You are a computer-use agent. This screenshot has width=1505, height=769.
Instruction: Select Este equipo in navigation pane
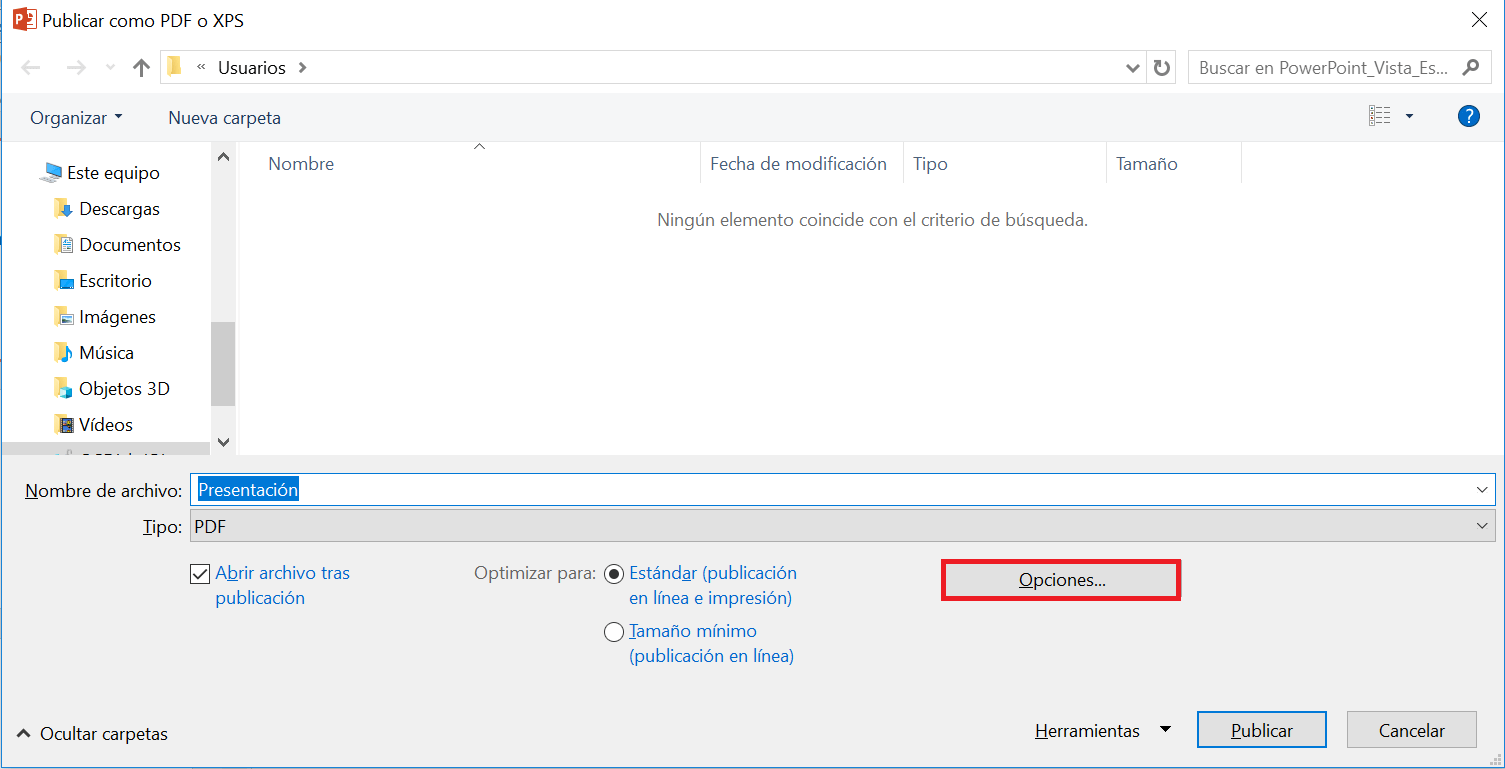coord(113,173)
